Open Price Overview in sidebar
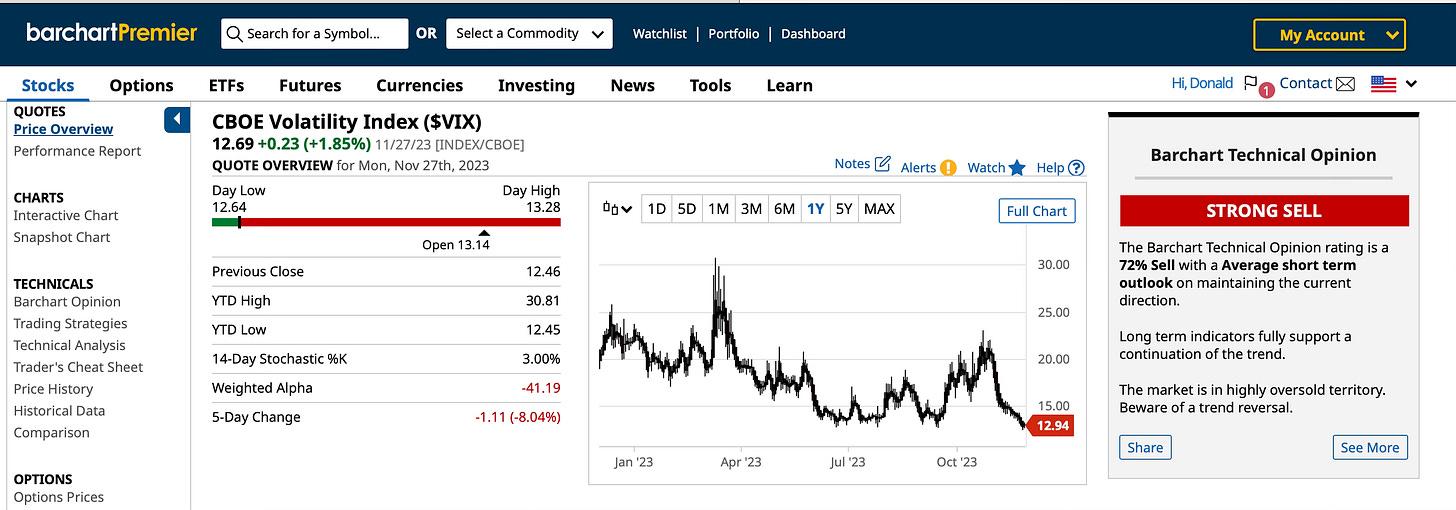The width and height of the screenshot is (1456, 510). [x=63, y=129]
